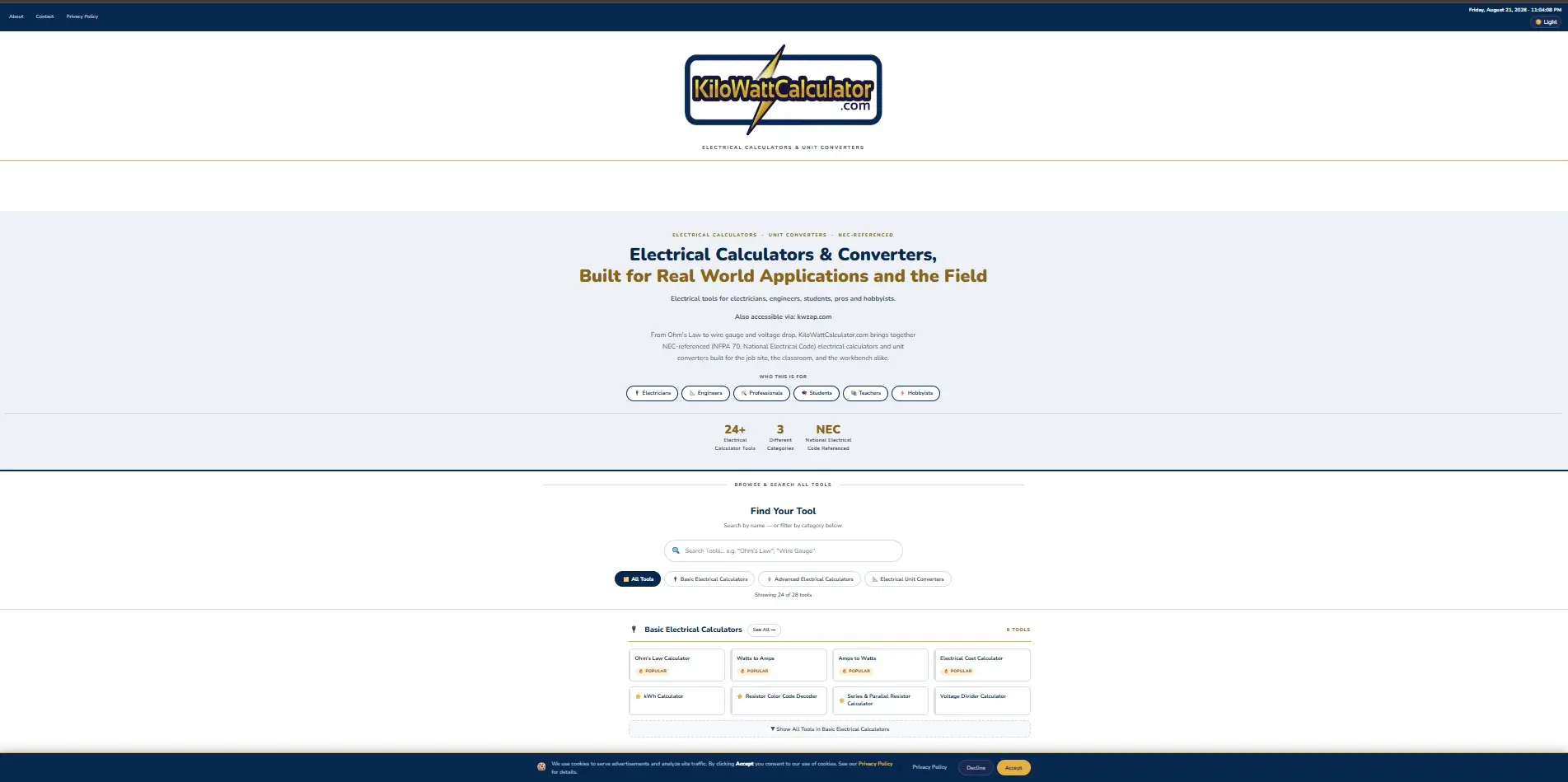This screenshot has width=1568, height=782.
Task: Click plug icon beside Basic Electrical Calculators heading
Action: point(634,630)
